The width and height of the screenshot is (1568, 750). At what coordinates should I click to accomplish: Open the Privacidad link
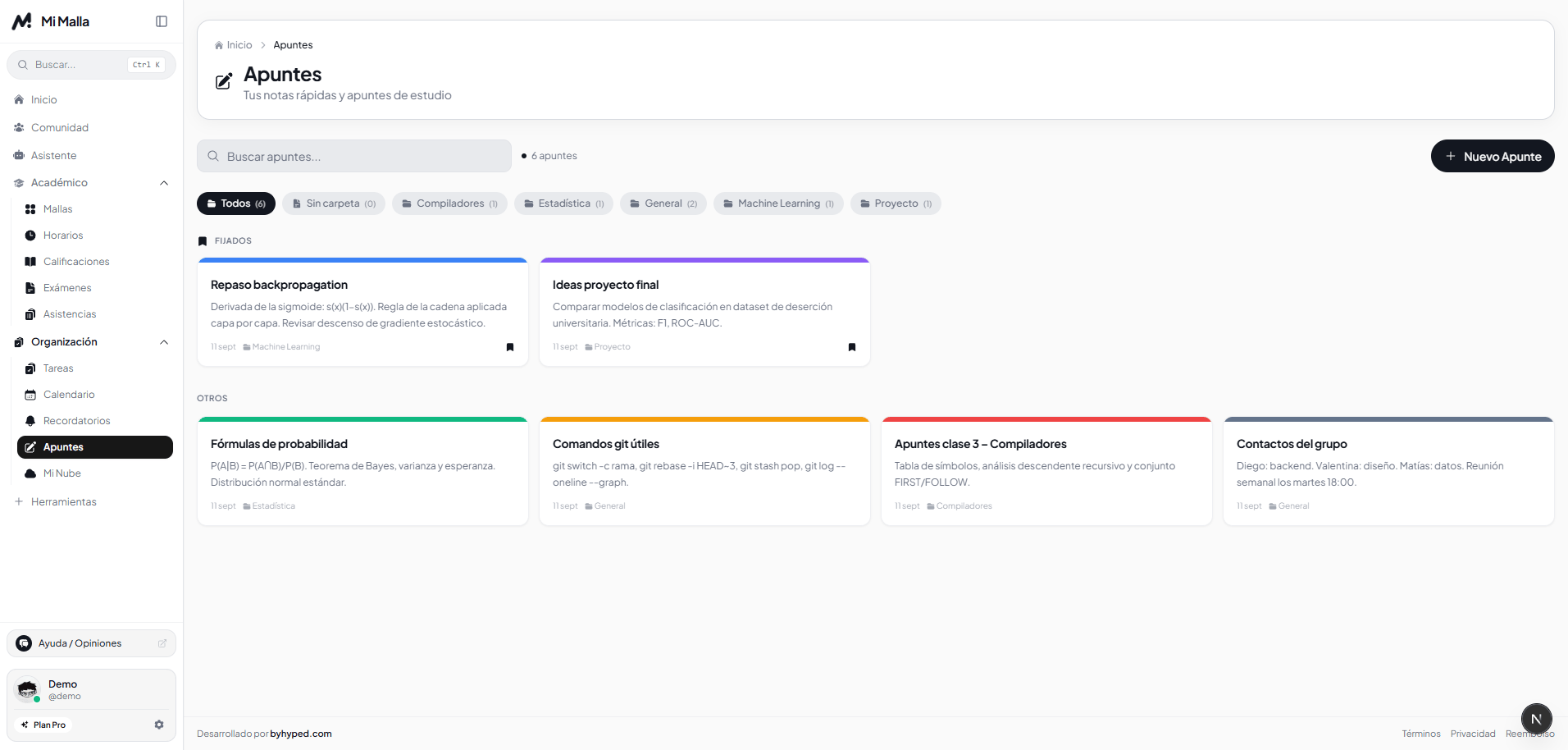(1473, 734)
